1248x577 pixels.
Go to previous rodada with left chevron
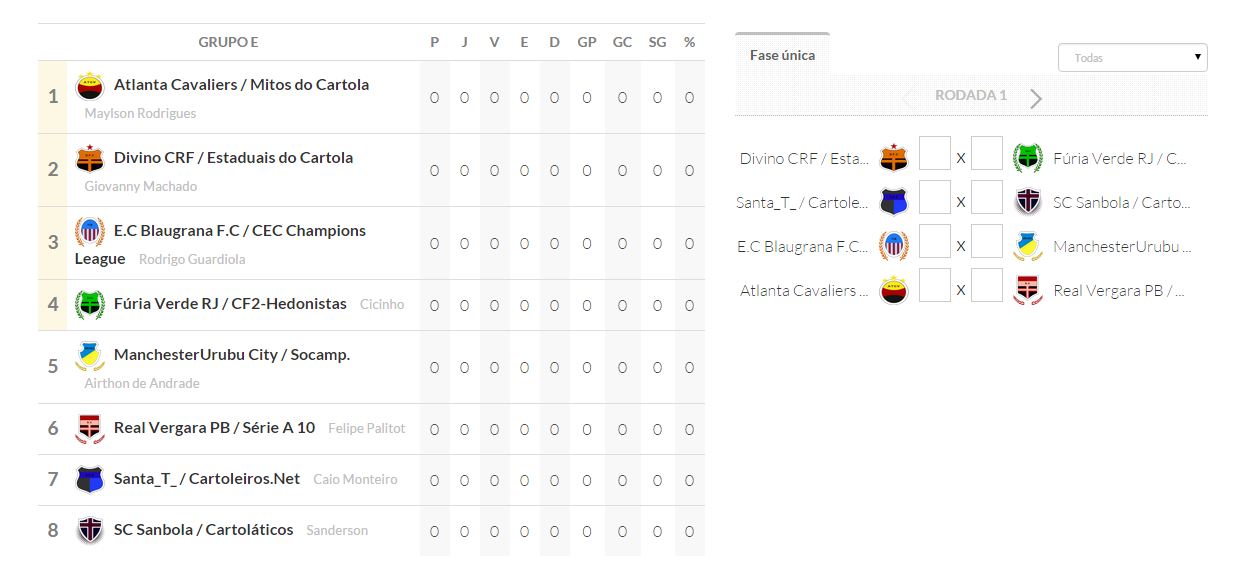coord(906,98)
